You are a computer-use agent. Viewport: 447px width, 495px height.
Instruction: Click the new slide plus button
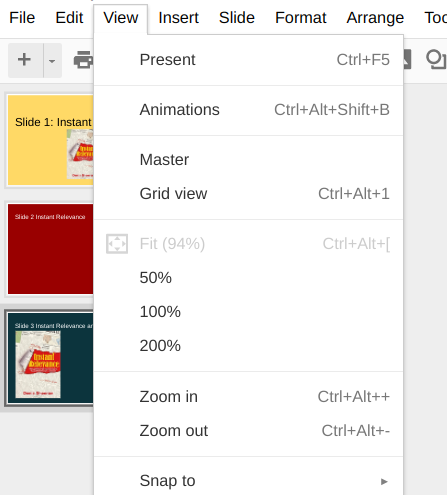[x=25, y=60]
